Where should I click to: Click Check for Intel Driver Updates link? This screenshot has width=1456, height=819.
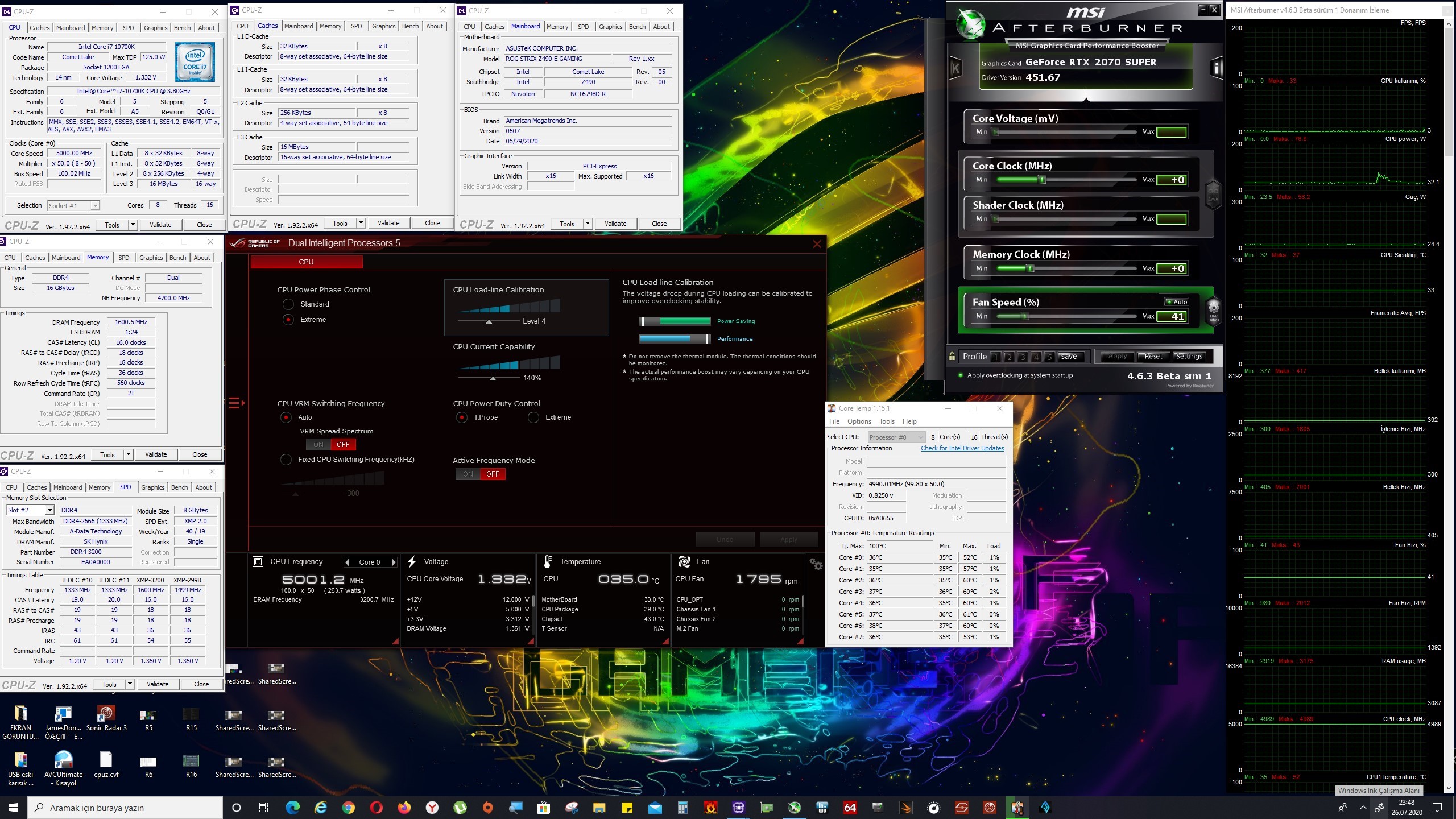(962, 448)
